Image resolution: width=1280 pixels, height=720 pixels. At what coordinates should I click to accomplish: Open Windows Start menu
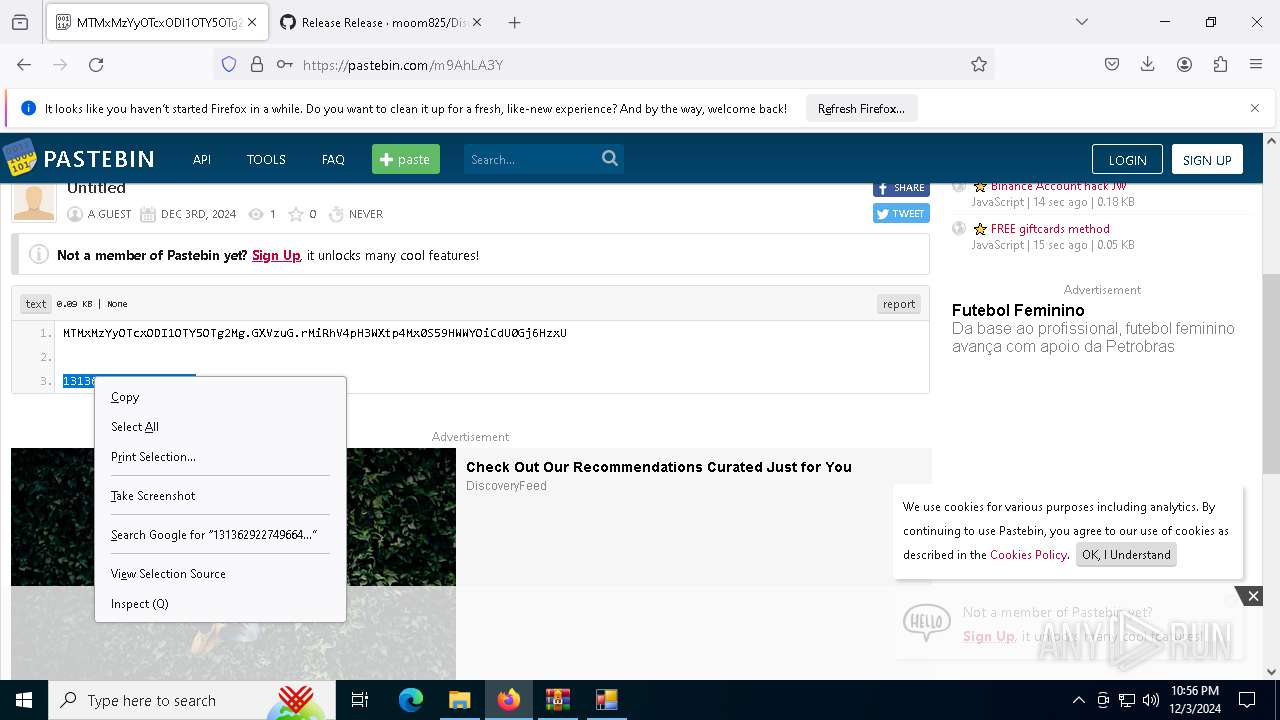pyautogui.click(x=24, y=700)
